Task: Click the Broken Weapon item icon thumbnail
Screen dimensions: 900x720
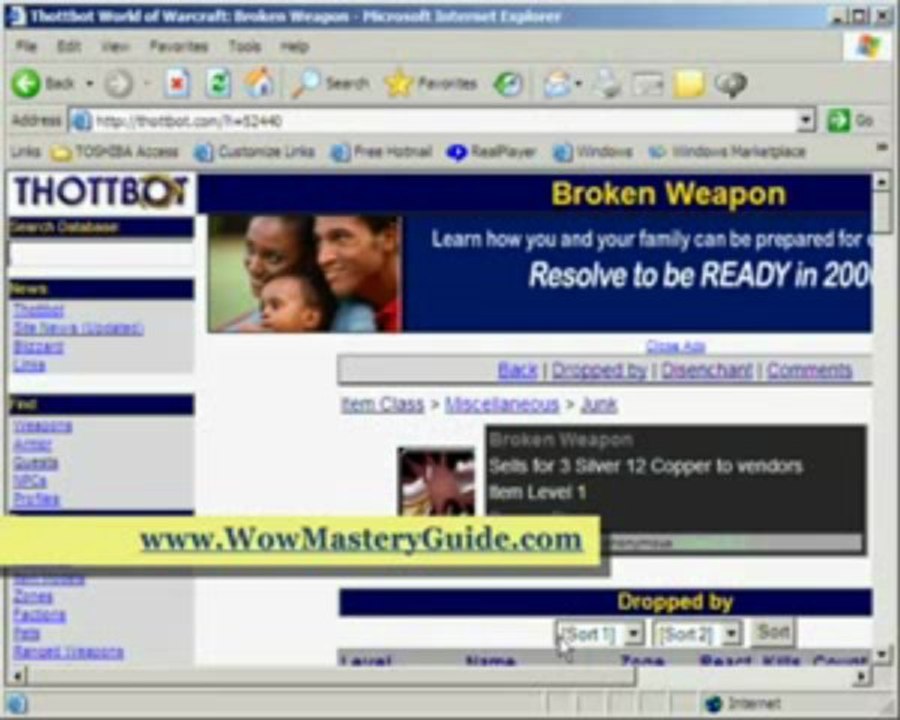Action: [437, 481]
